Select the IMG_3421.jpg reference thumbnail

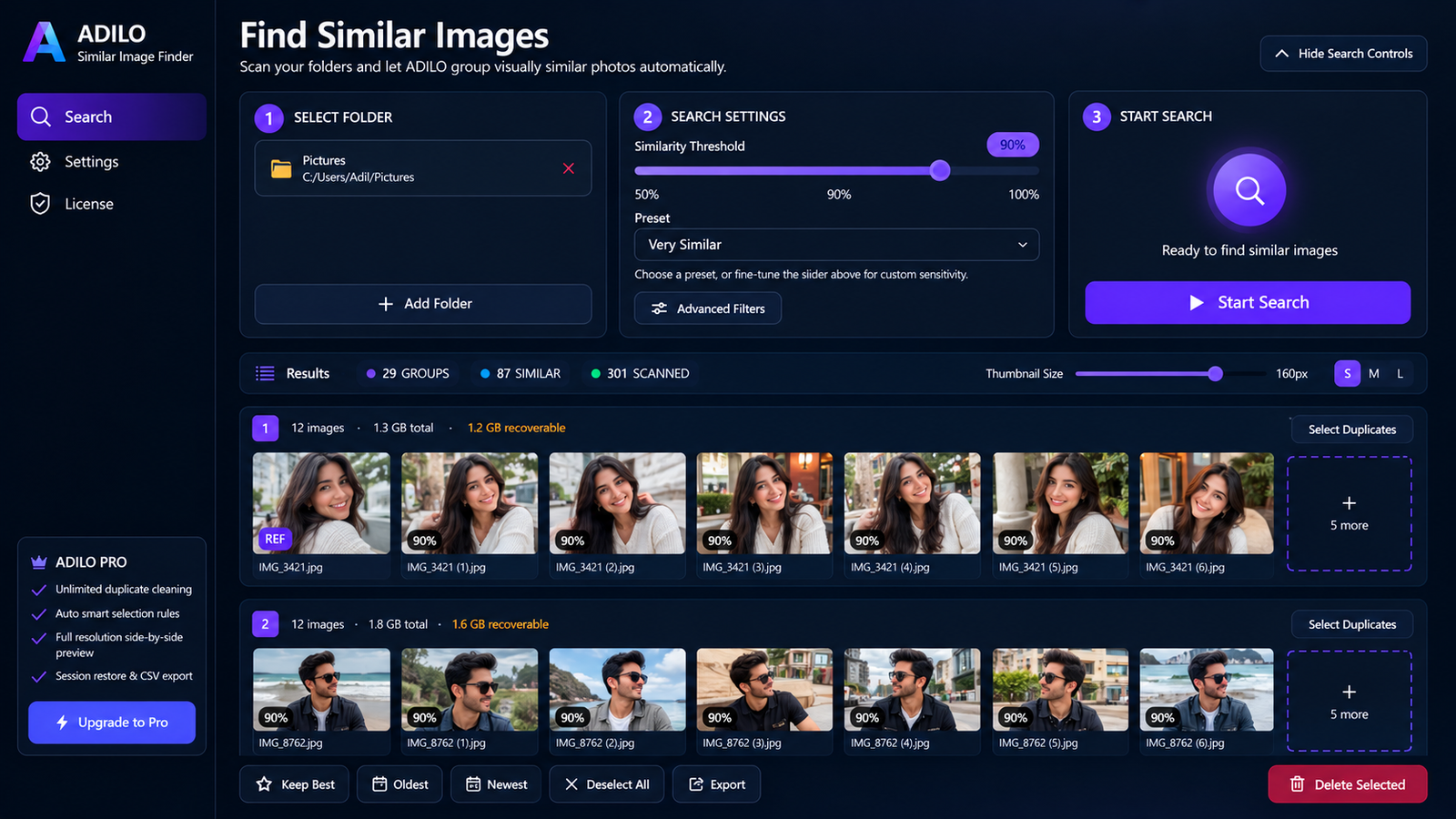pos(321,503)
